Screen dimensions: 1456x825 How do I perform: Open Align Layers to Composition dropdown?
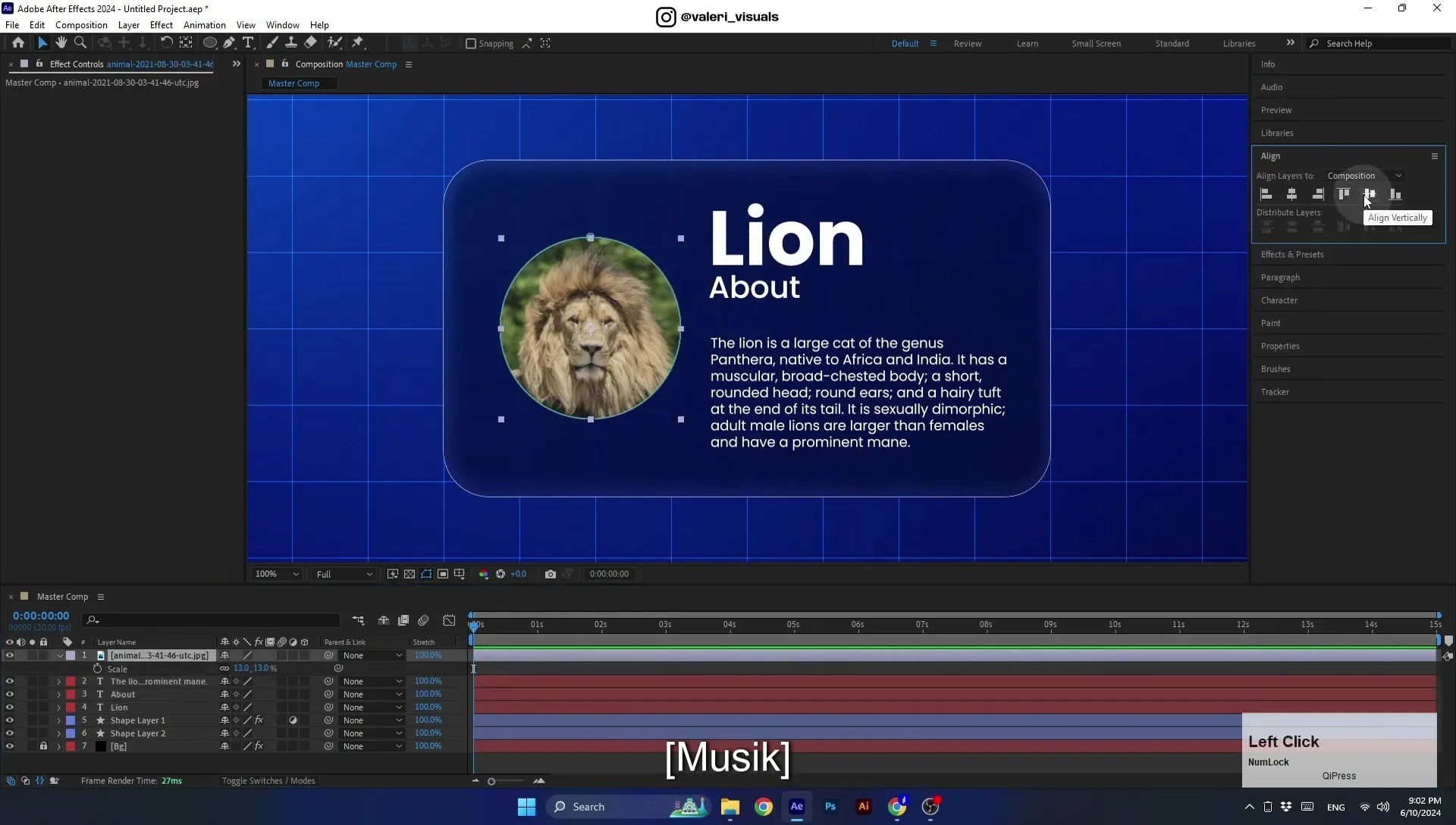tap(1364, 176)
